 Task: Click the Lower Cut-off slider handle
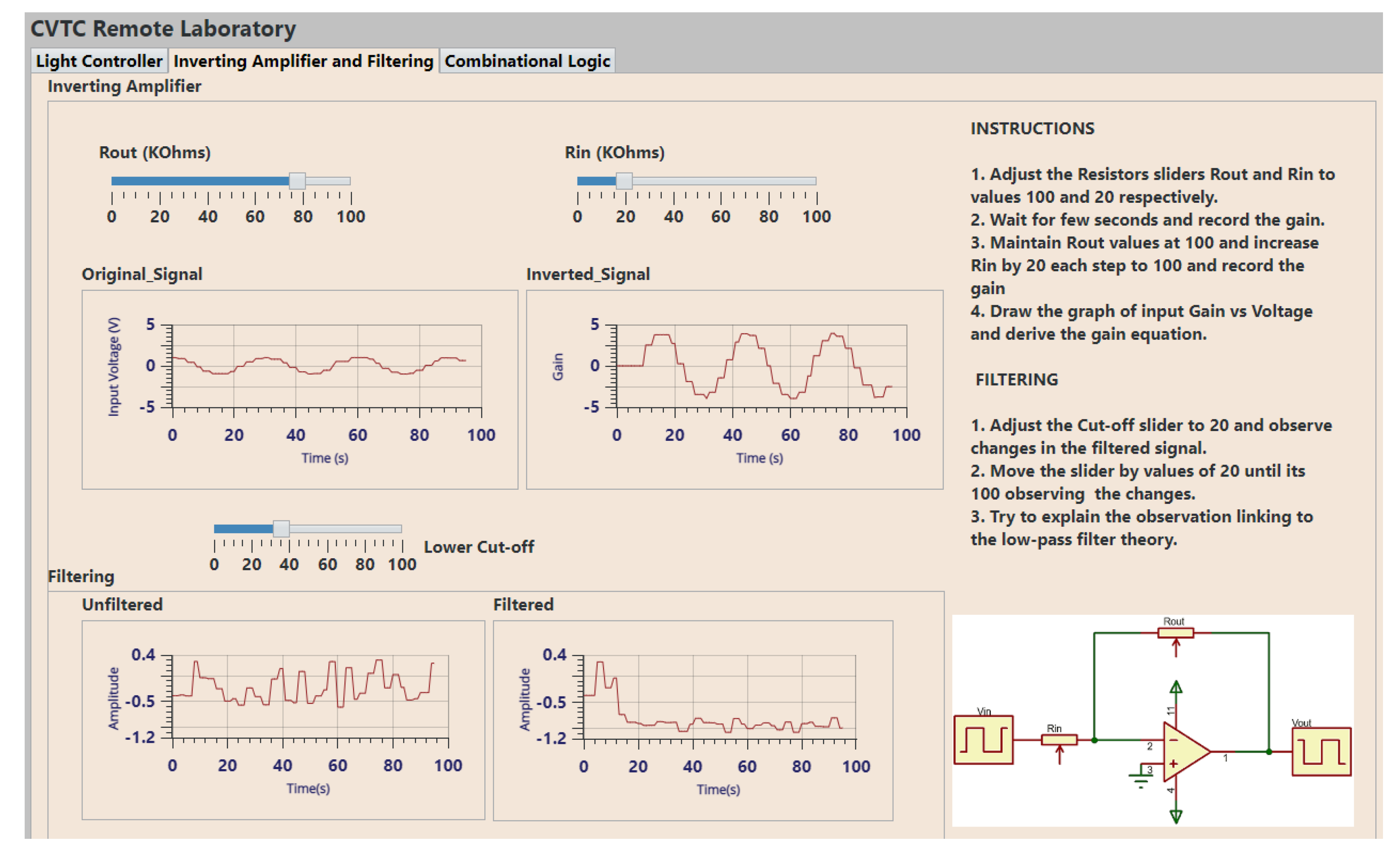coord(281,529)
